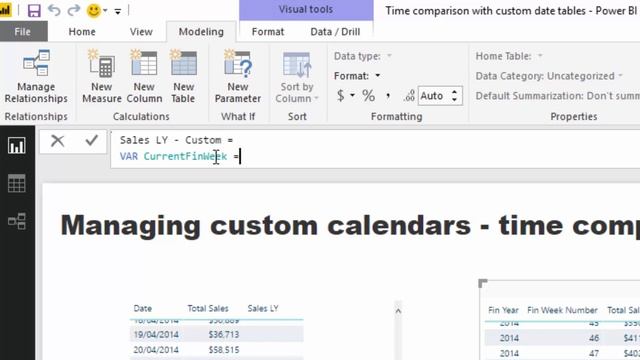
Task: Switch to Relationships view in sidebar
Action: coord(17,221)
